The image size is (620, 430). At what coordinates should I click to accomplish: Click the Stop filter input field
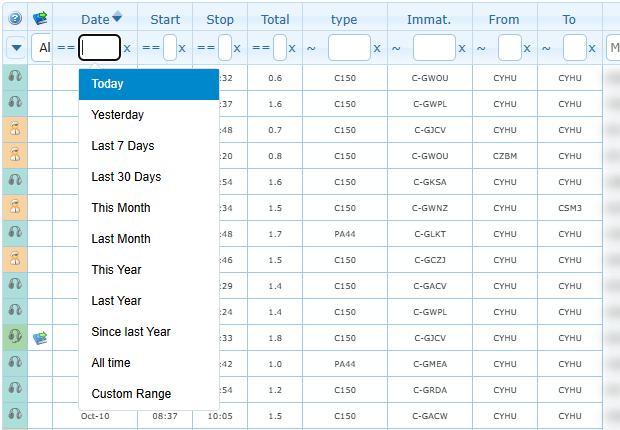coord(225,47)
